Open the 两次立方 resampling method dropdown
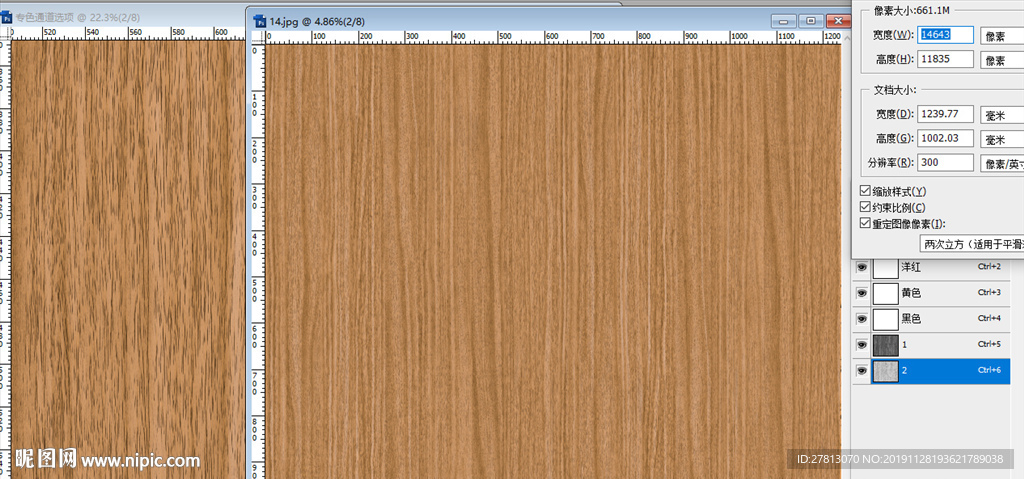This screenshot has width=1024, height=479. coord(972,244)
